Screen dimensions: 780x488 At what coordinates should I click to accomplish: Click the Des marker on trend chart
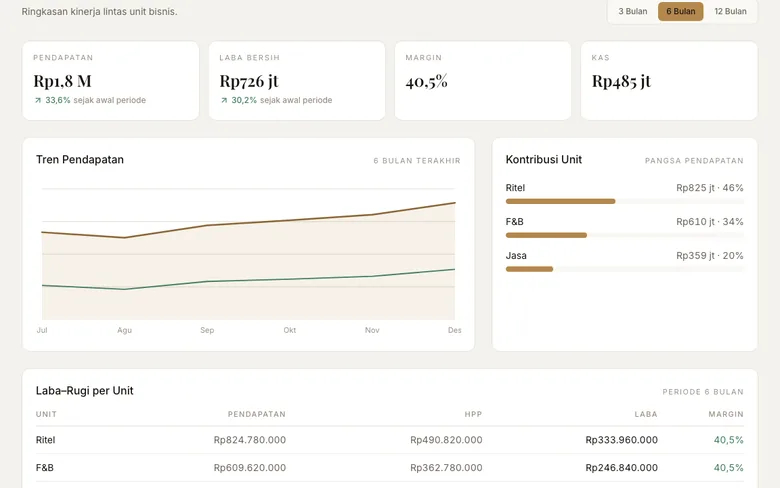(x=454, y=330)
